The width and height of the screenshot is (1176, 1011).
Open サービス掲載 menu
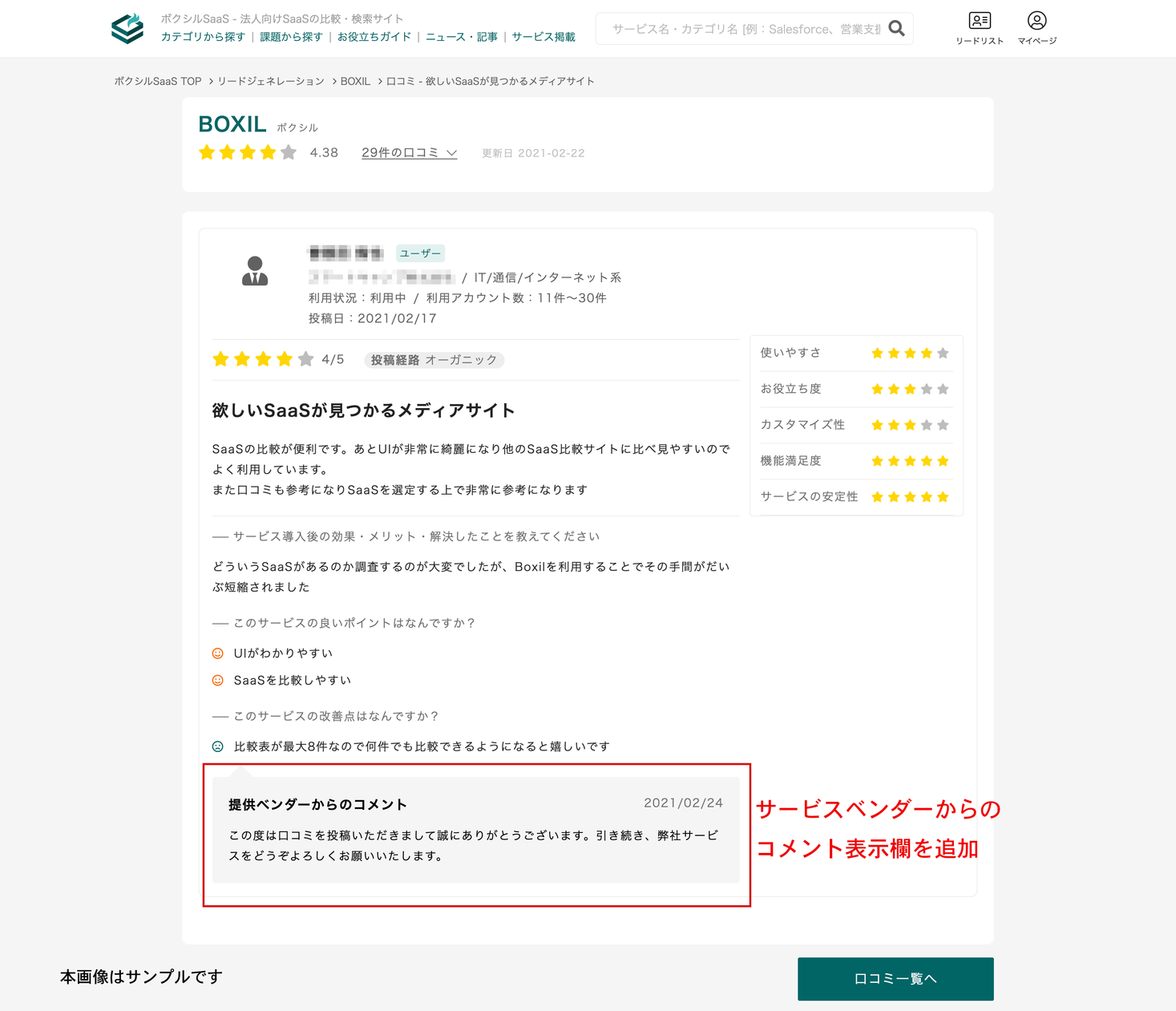[544, 37]
